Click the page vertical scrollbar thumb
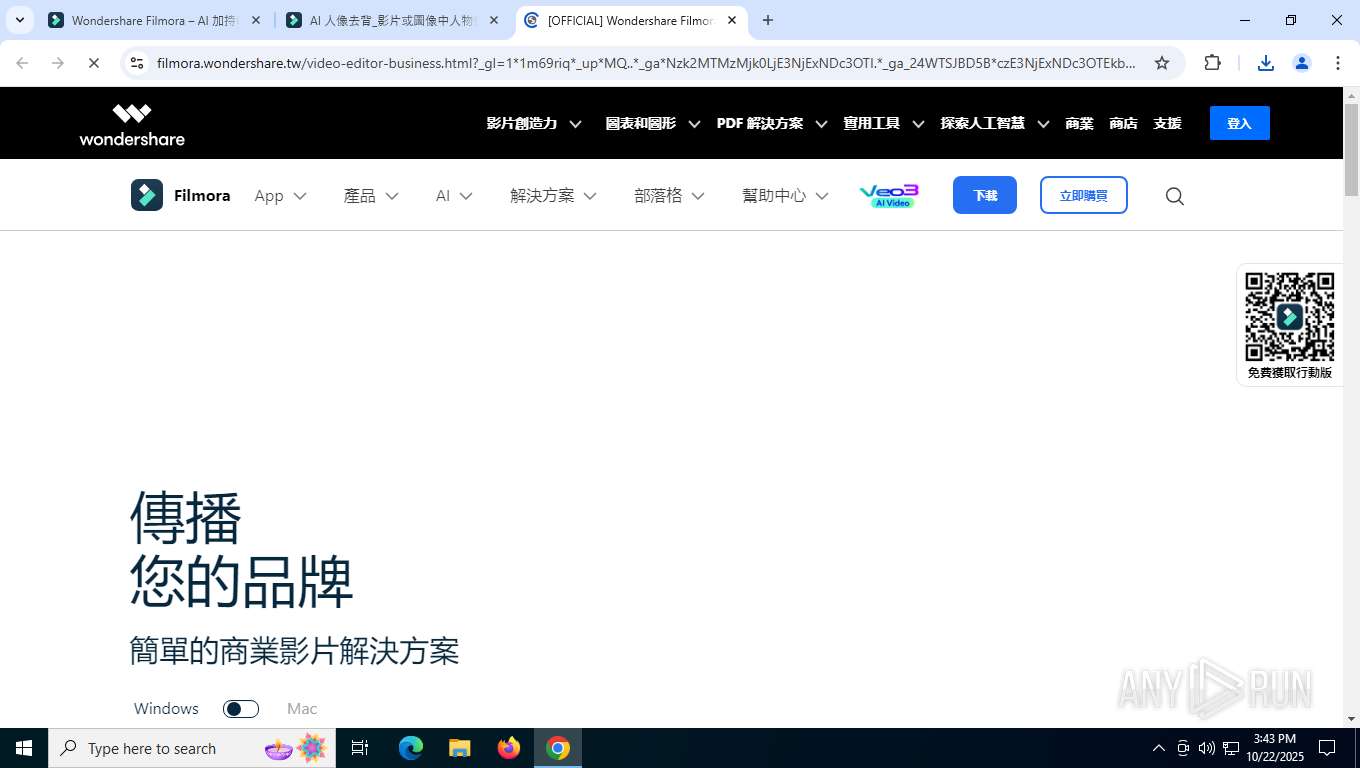The height and width of the screenshot is (768, 1360). click(1351, 150)
